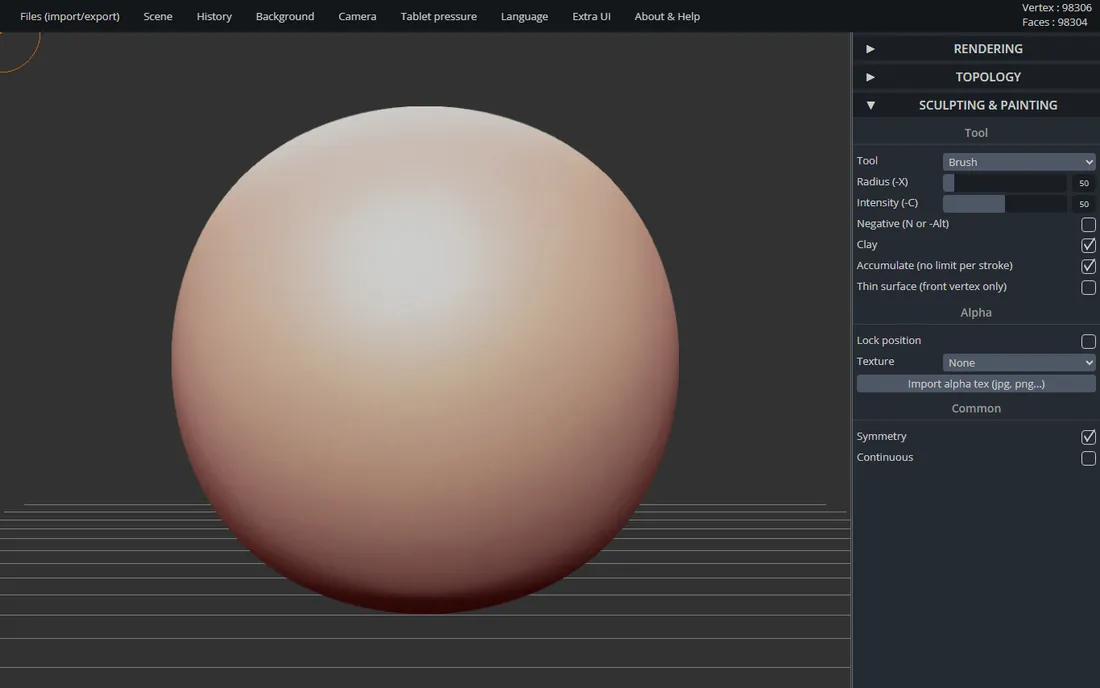1100x688 pixels.
Task: Disable Accumulate (no limit per stroke)
Action: point(1088,267)
